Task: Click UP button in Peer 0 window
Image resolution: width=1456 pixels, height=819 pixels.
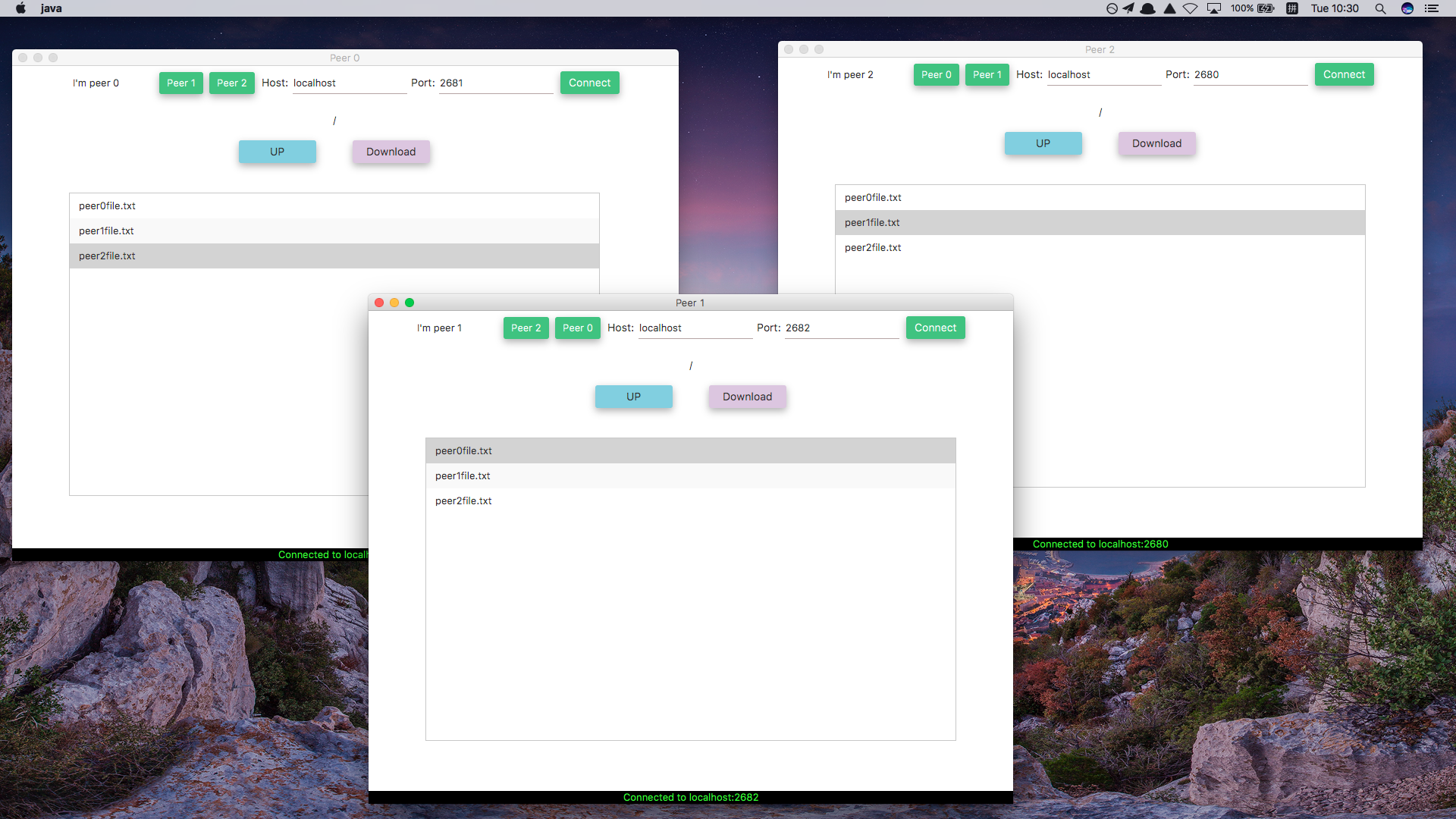Action: (x=277, y=152)
